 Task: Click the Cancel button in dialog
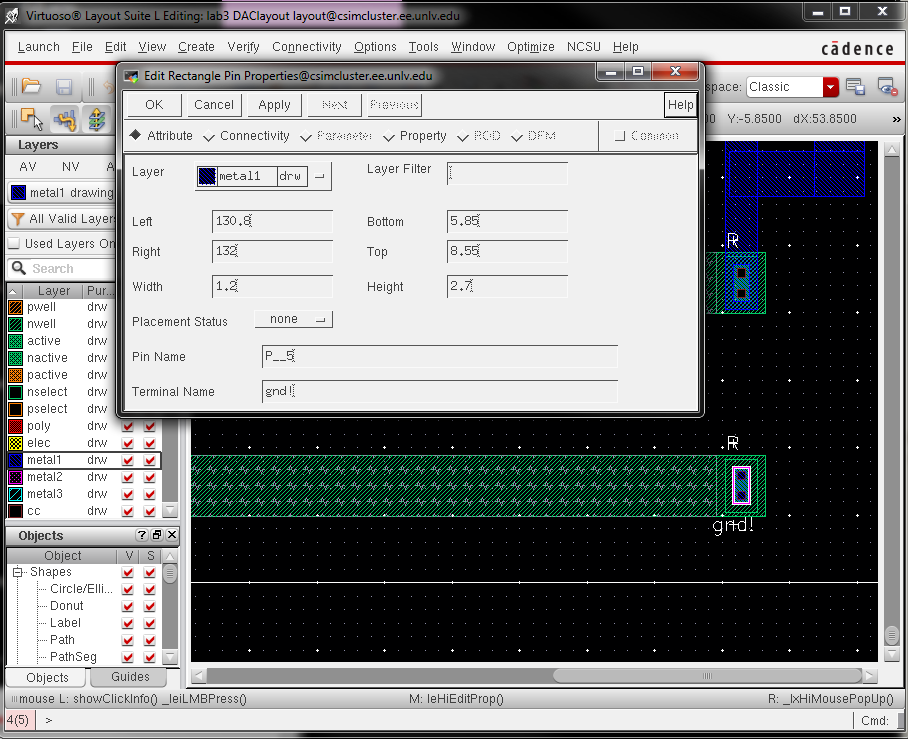click(x=214, y=104)
